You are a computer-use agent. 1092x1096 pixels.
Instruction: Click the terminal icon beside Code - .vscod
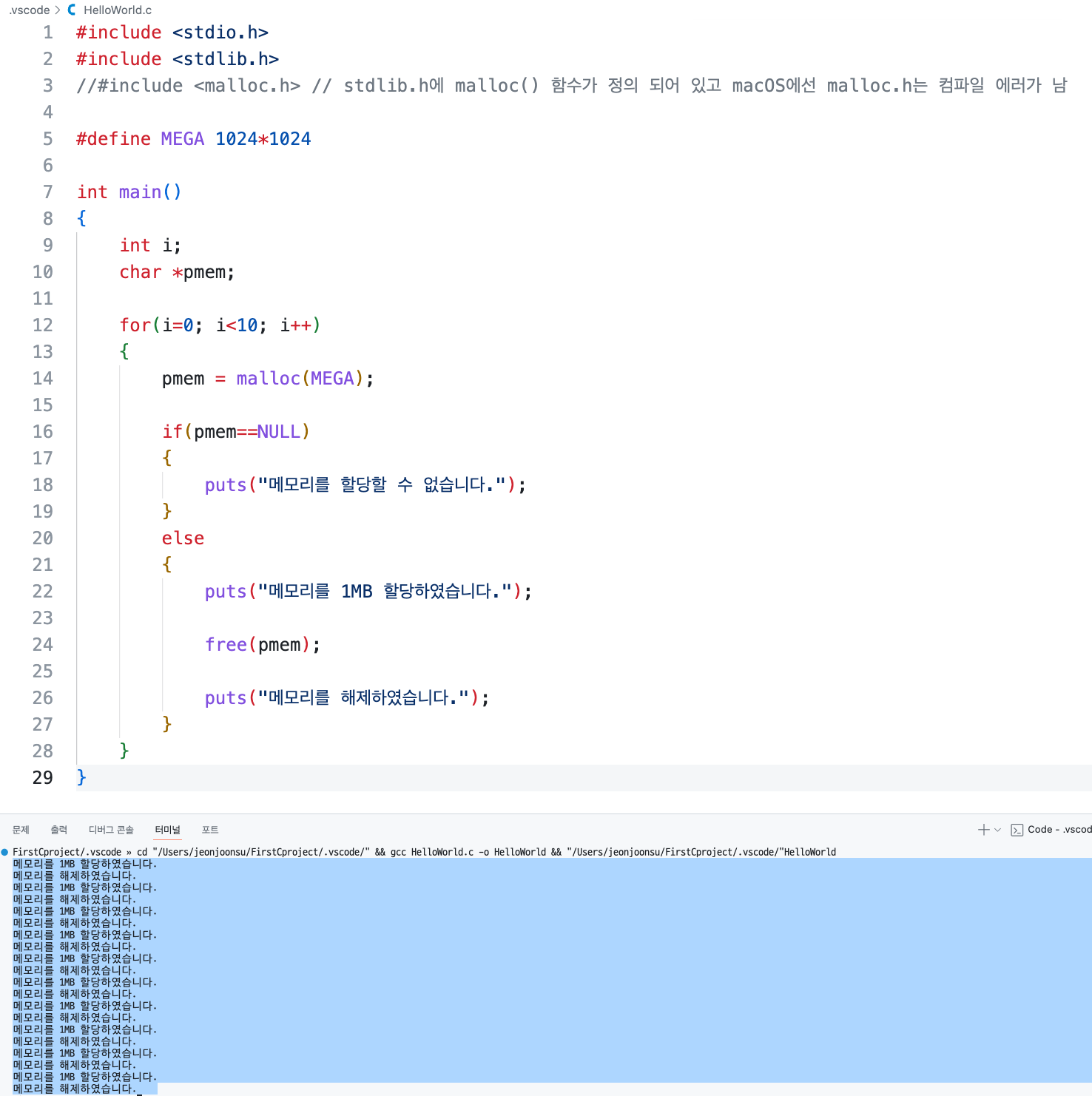click(1017, 830)
